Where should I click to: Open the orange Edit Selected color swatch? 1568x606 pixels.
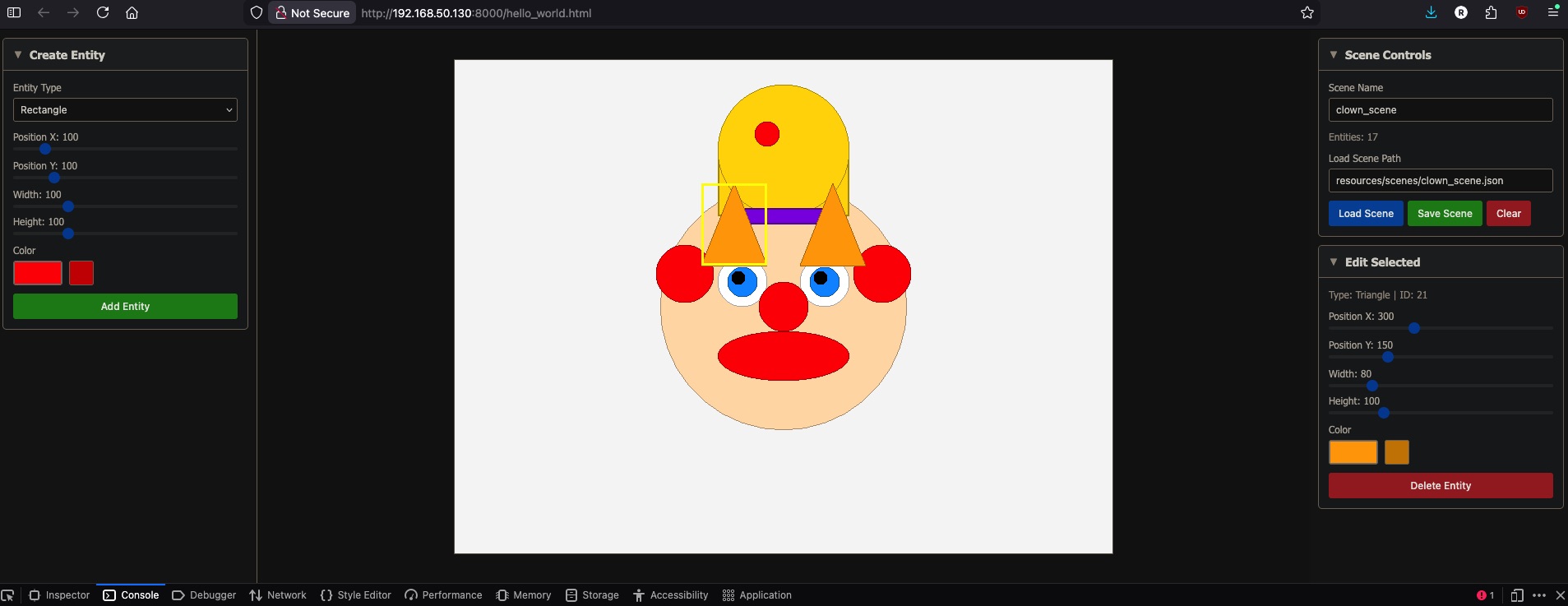click(x=1353, y=452)
